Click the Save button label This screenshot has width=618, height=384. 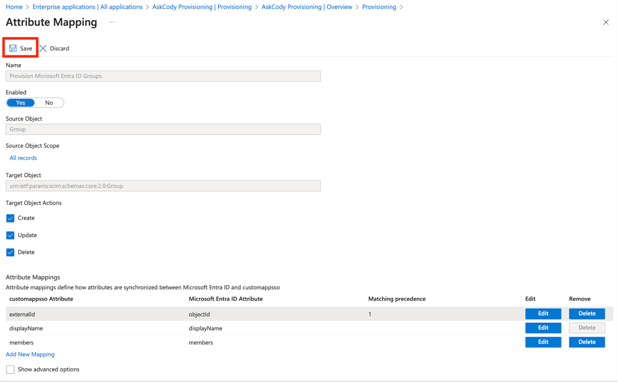click(x=26, y=48)
